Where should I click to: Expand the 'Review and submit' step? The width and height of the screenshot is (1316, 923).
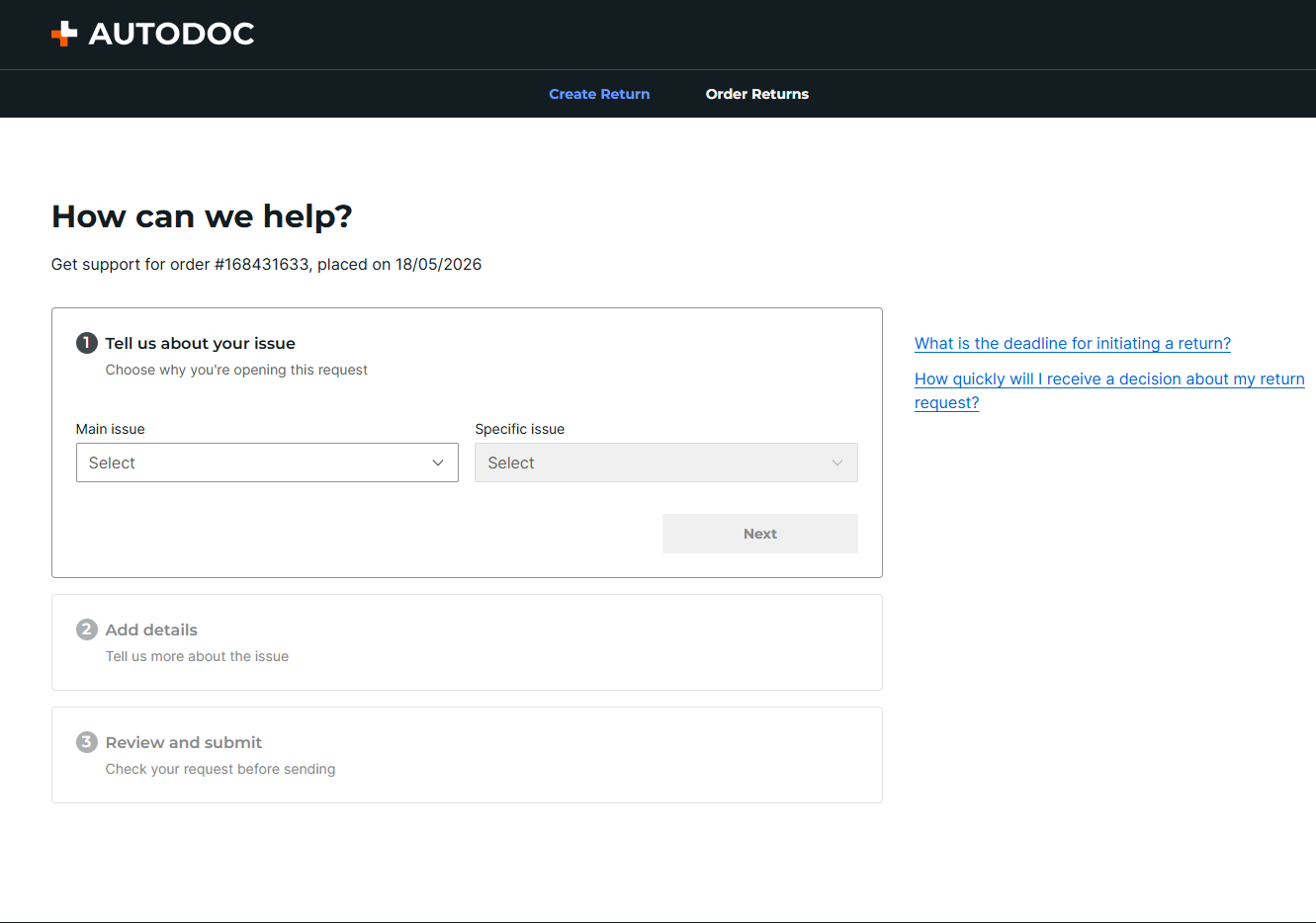pos(467,755)
